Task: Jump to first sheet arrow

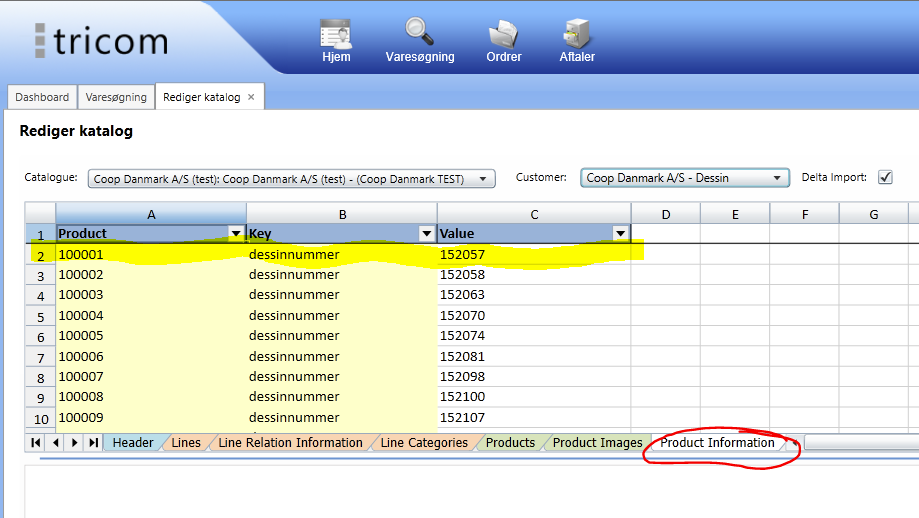Action: [x=36, y=442]
